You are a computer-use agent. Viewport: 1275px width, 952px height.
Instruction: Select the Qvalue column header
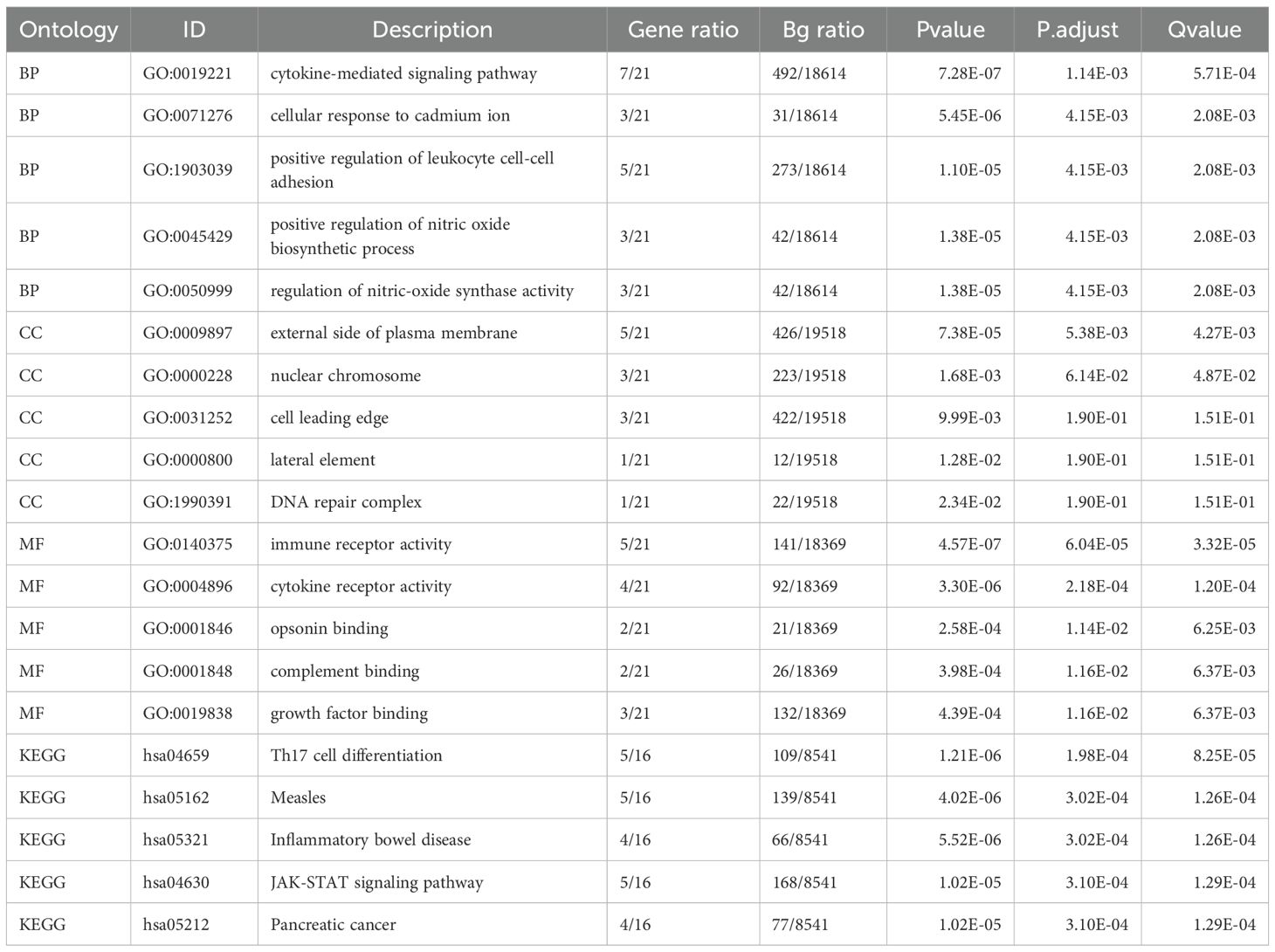pyautogui.click(x=1203, y=30)
